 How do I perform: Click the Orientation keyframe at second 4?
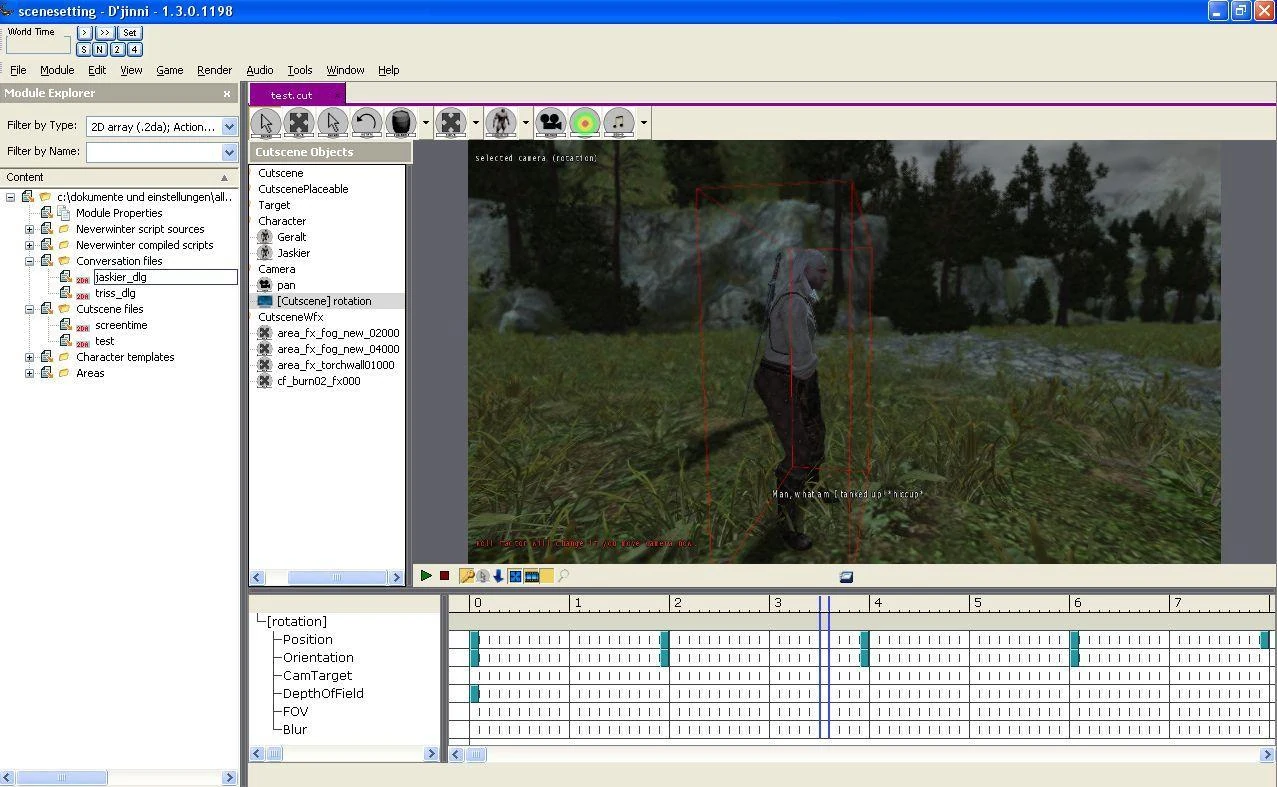(x=864, y=658)
